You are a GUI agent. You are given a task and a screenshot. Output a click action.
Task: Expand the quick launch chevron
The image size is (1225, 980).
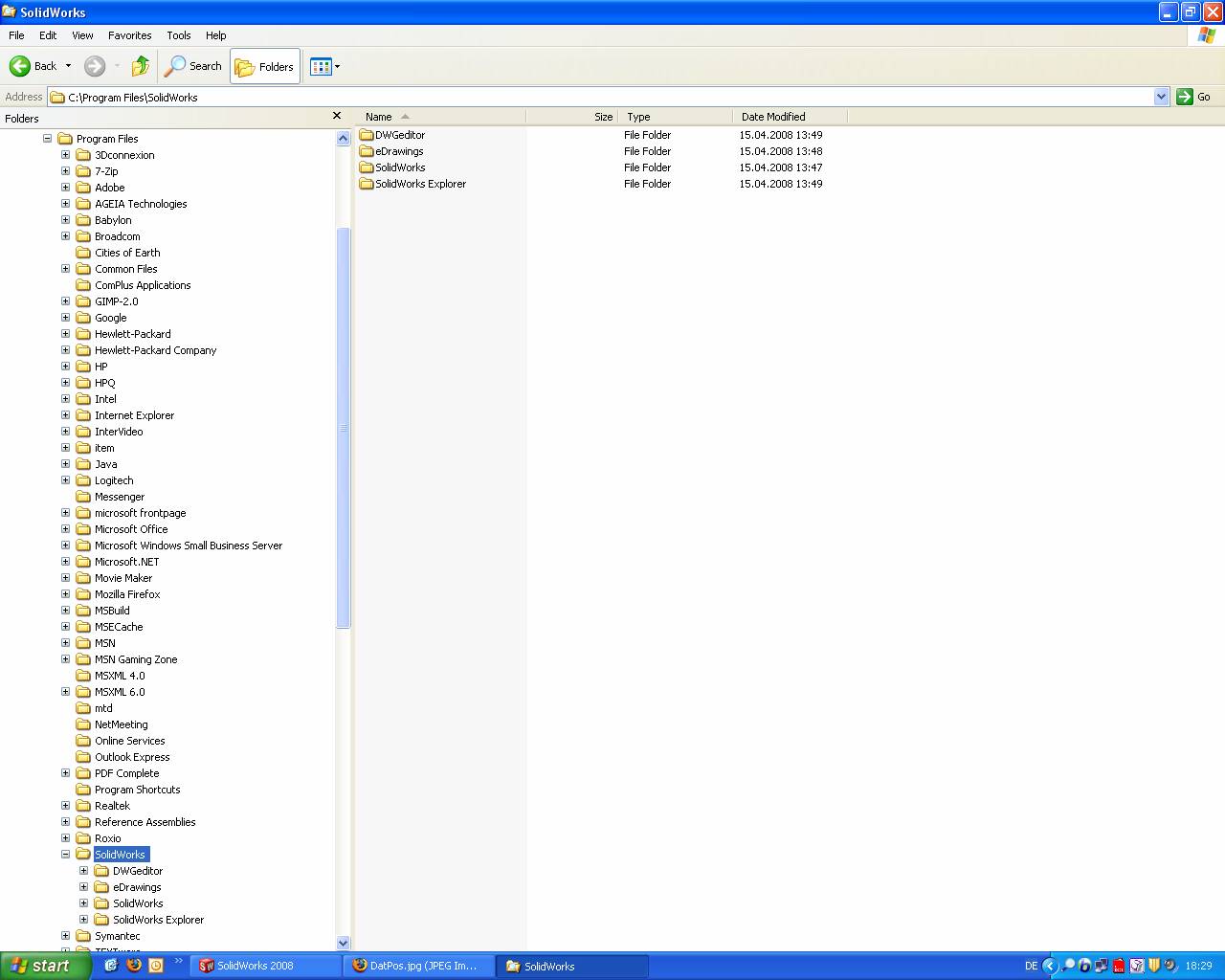pos(178,962)
